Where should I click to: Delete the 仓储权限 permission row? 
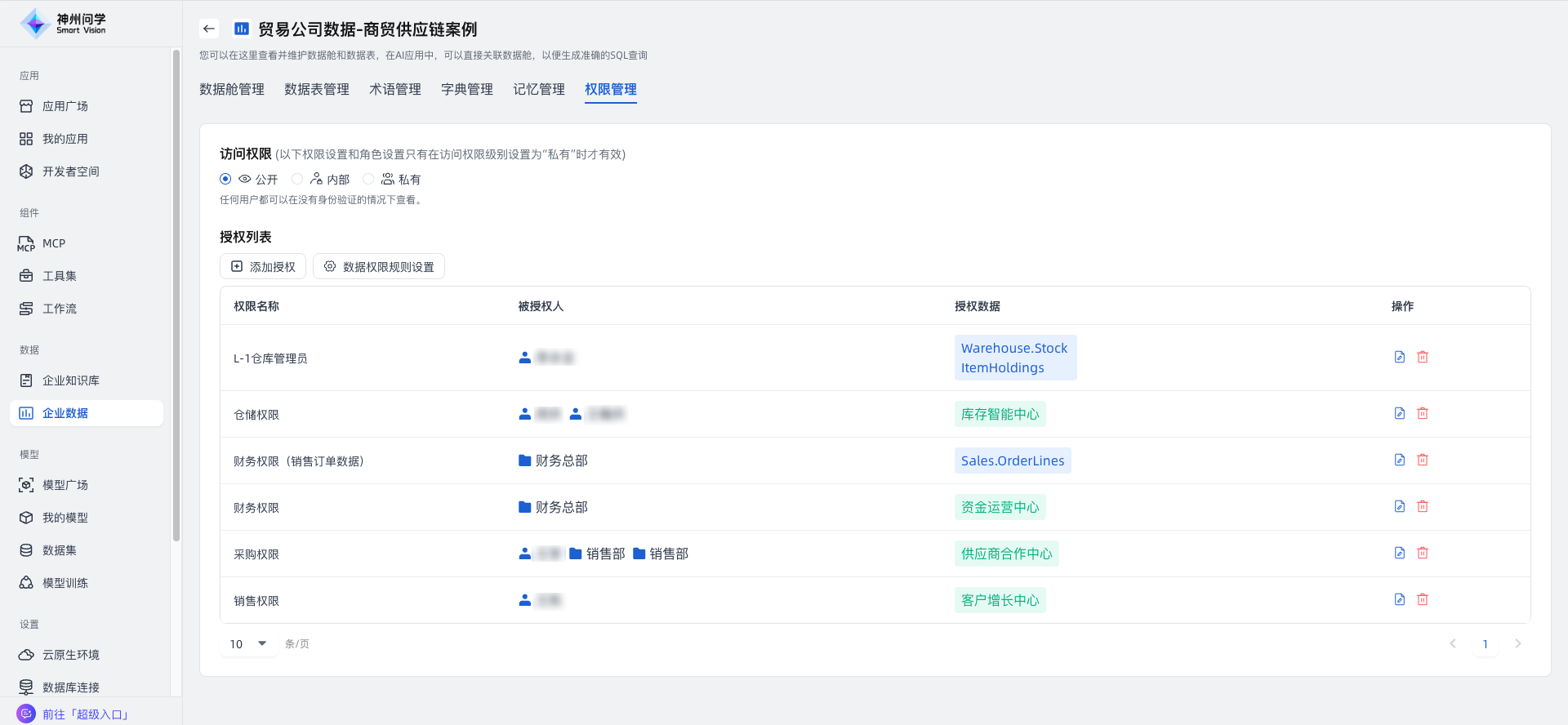point(1422,413)
